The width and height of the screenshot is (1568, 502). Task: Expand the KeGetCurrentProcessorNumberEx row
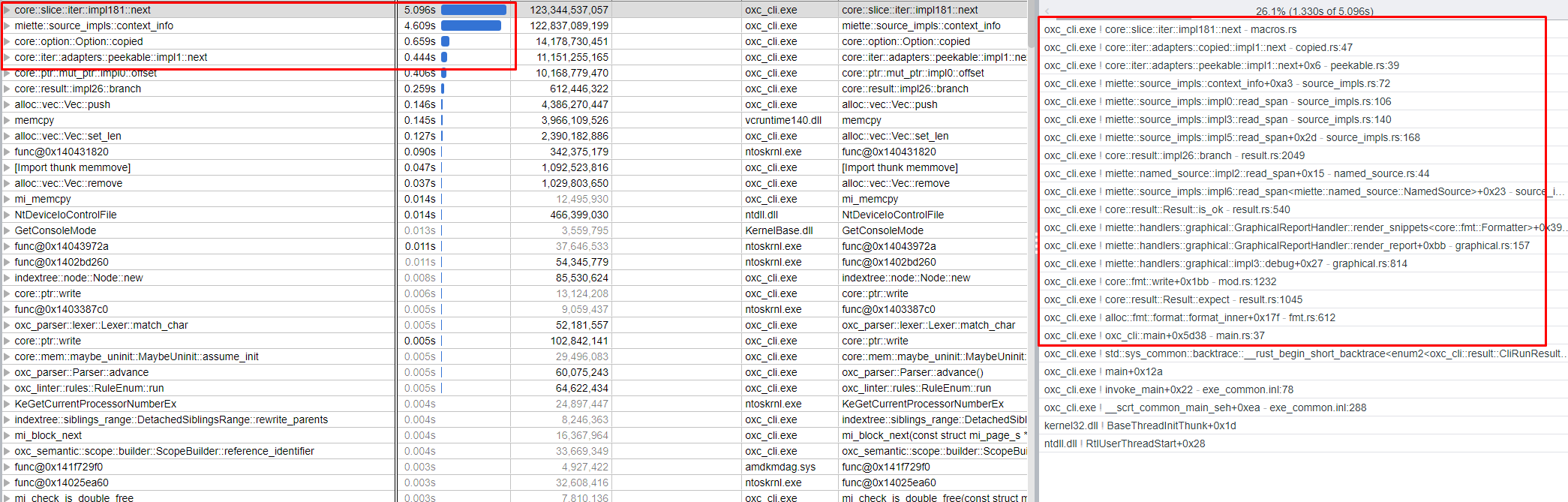[x=7, y=404]
